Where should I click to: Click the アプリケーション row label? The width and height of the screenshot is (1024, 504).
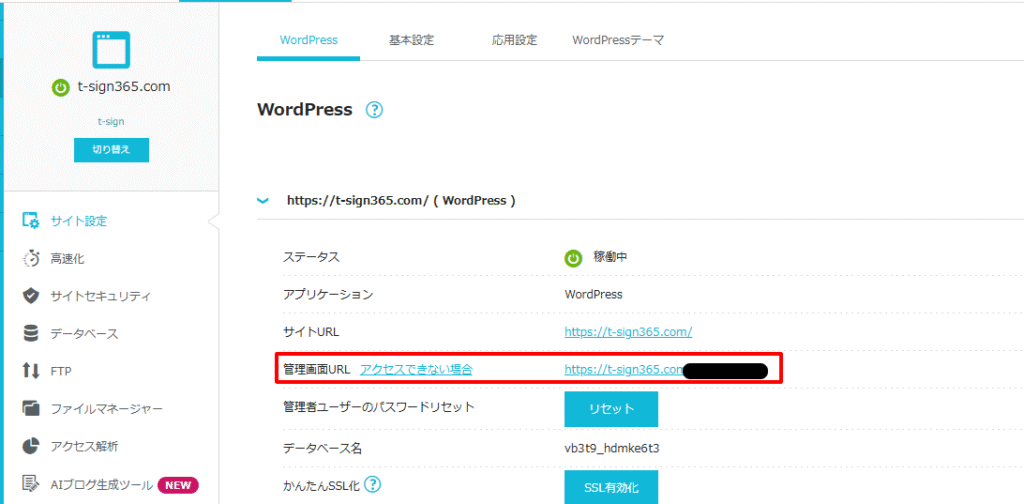[x=328, y=294]
